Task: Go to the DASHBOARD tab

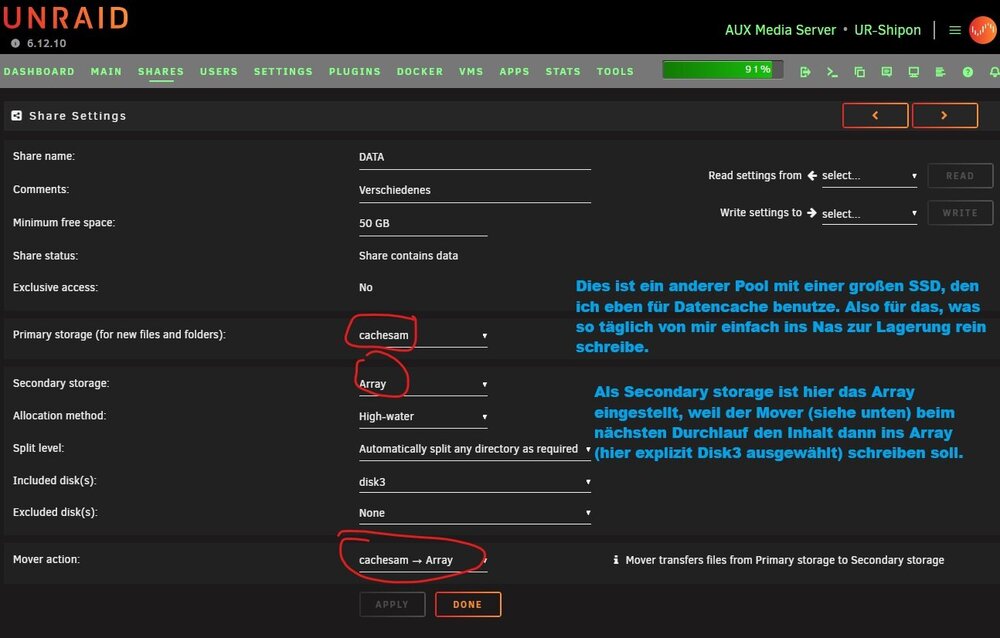Action: point(39,71)
